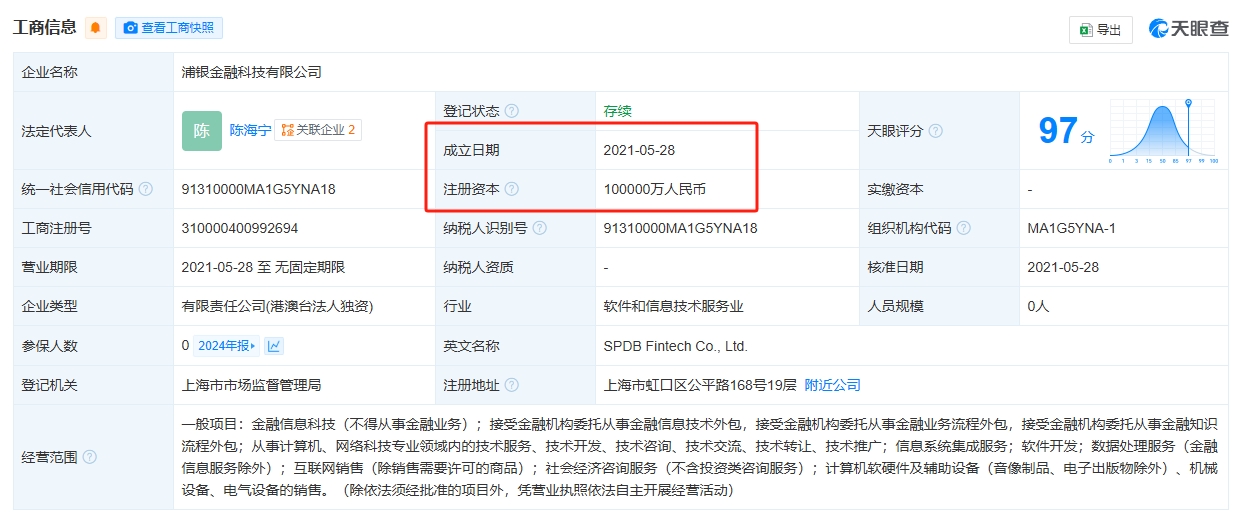Click registration authority 上海市市场监督管理局
The width and height of the screenshot is (1236, 512).
tap(252, 385)
